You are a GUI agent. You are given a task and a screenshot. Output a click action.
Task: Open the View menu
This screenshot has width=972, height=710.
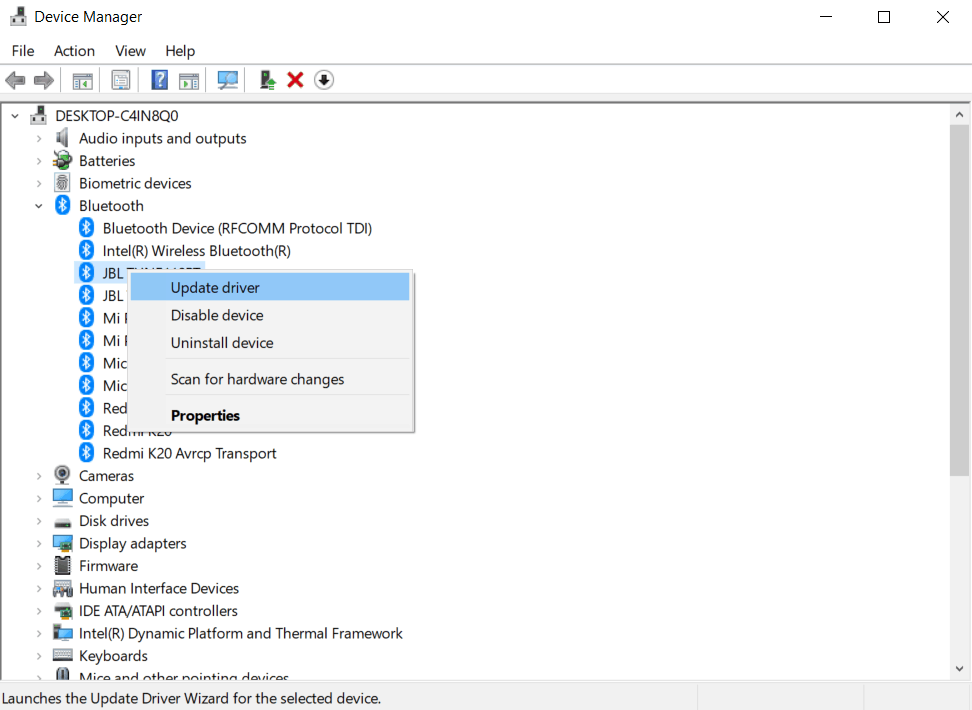click(130, 51)
